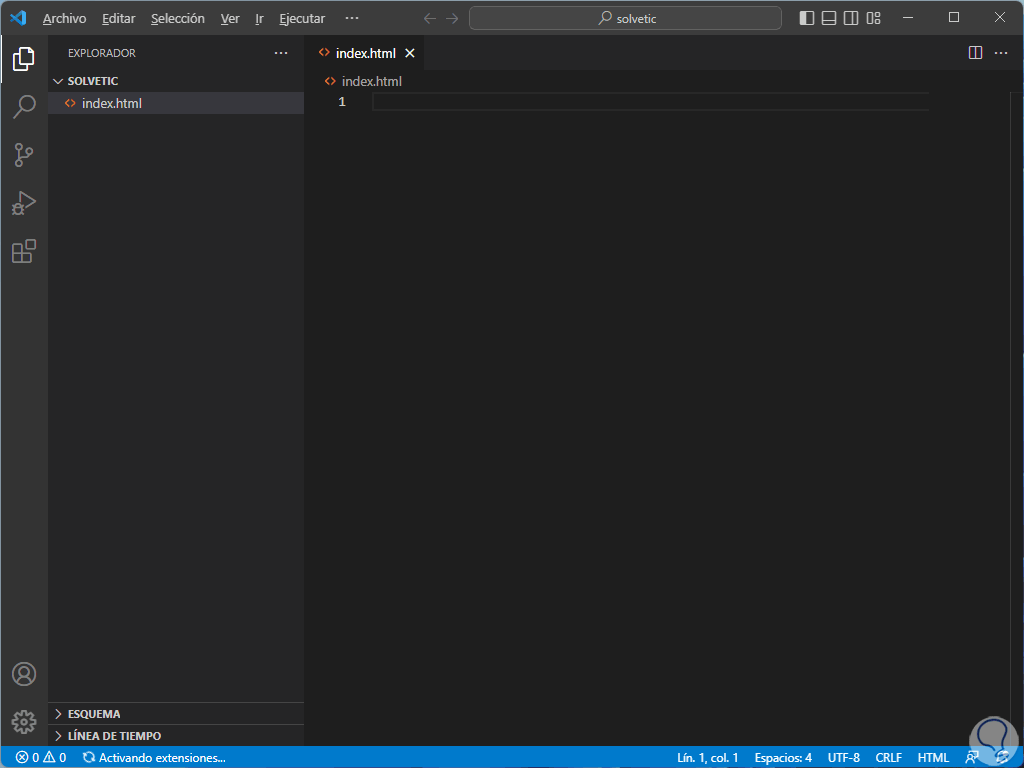Click the Activando extensiones status item
Screen dimensions: 1024x768
pyautogui.click(x=154, y=758)
